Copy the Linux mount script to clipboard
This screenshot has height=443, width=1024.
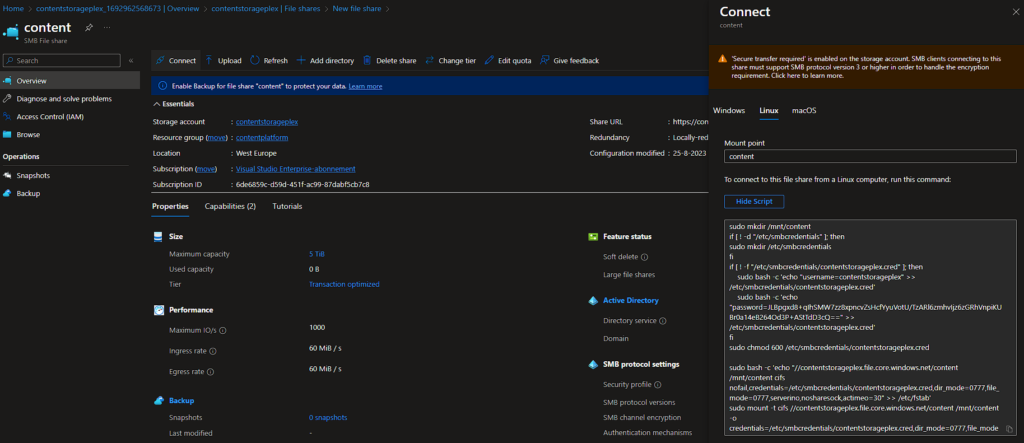pos(1009,429)
